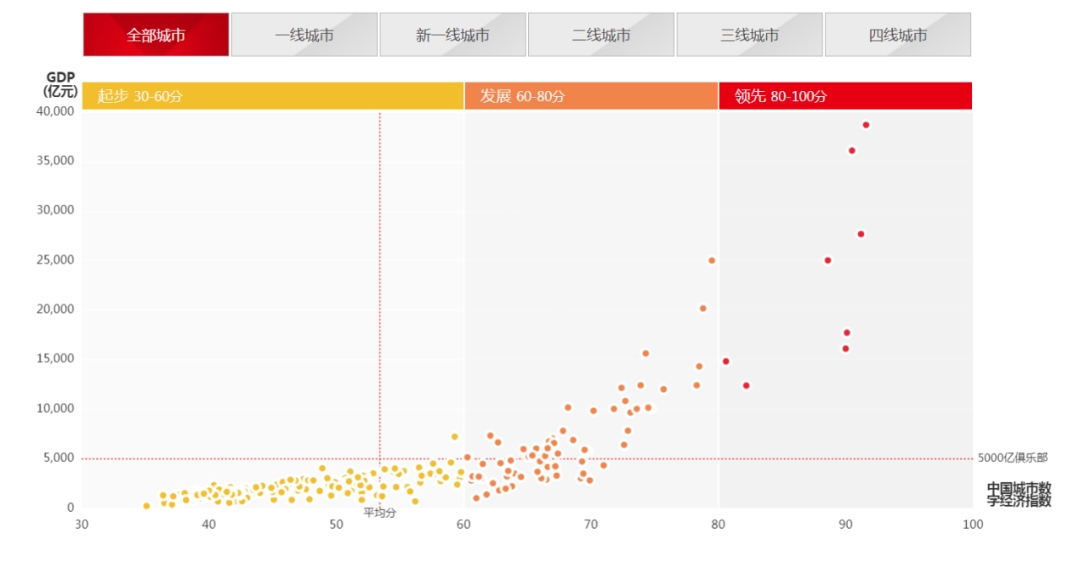Click the orange 发展 60-80分 band header
The height and width of the screenshot is (564, 1080).
590,96
